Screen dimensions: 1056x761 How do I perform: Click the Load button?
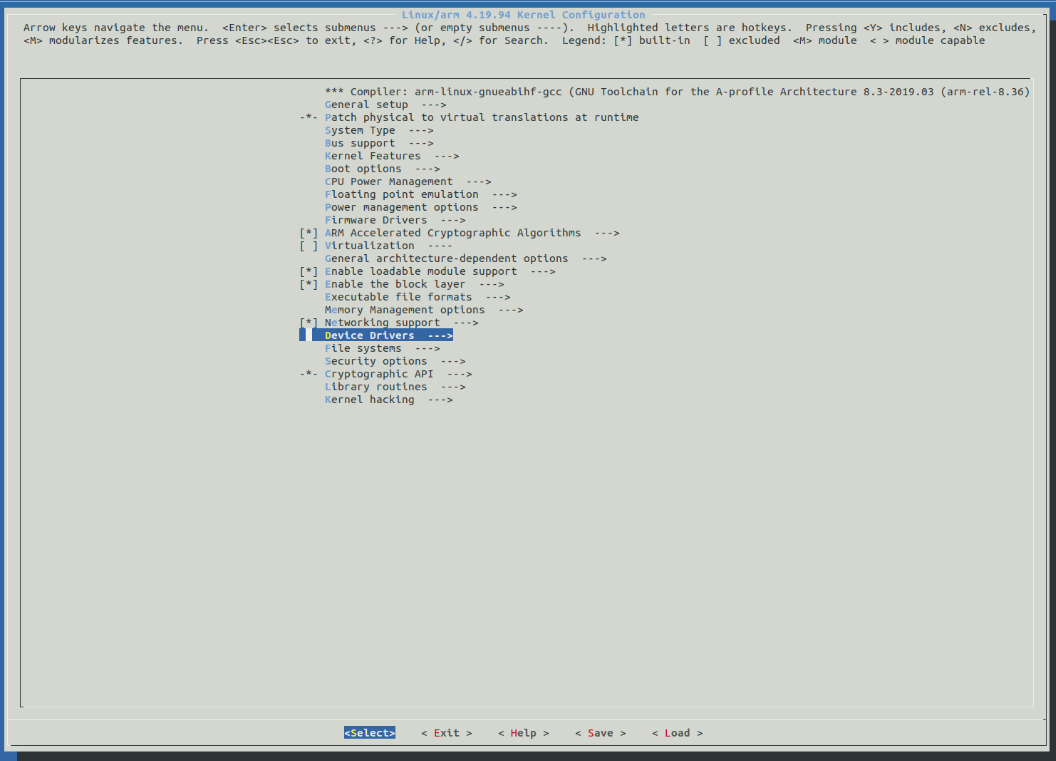[x=677, y=733]
